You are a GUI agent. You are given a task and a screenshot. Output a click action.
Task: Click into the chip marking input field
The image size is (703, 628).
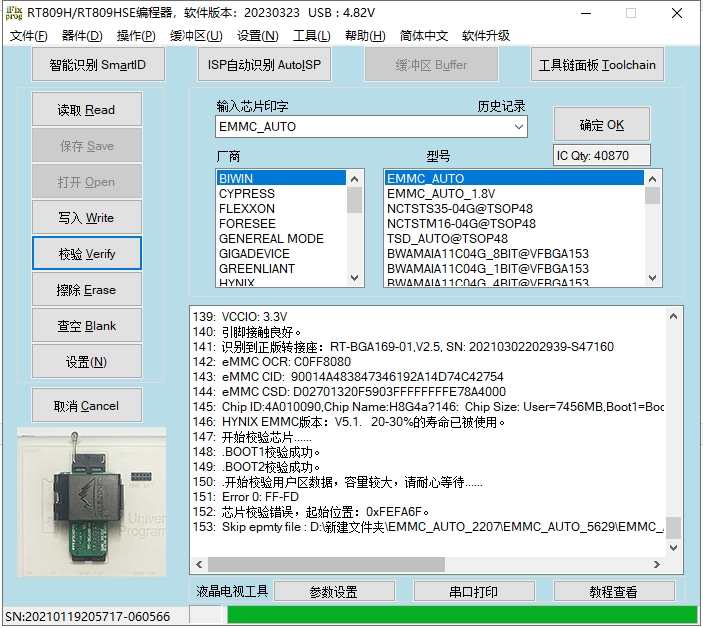pos(360,127)
